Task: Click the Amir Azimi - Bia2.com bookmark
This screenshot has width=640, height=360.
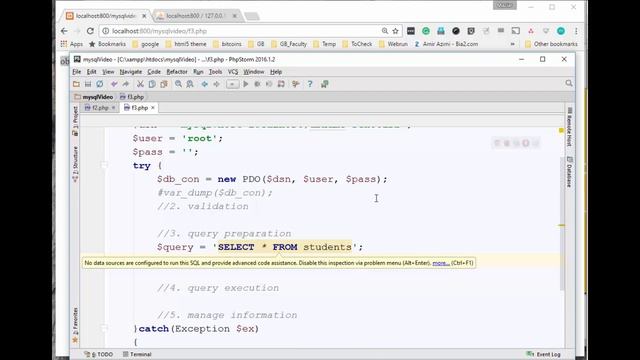Action: (446, 44)
